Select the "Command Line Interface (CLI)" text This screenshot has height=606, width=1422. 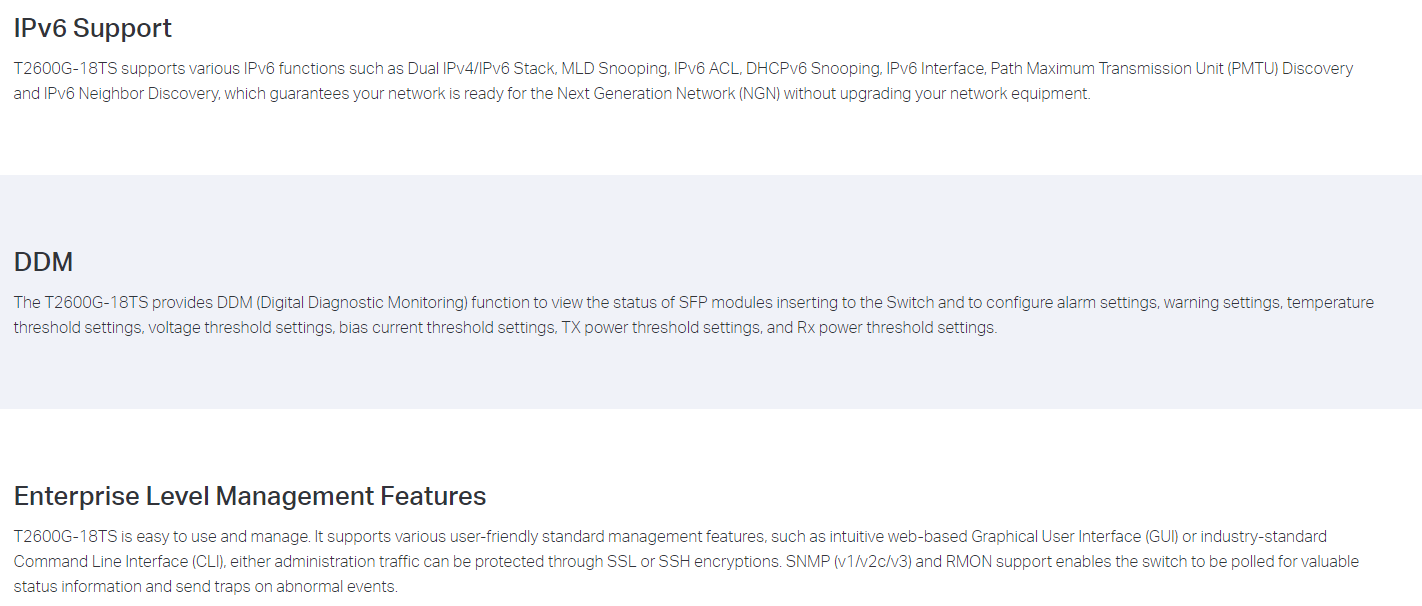[116, 562]
